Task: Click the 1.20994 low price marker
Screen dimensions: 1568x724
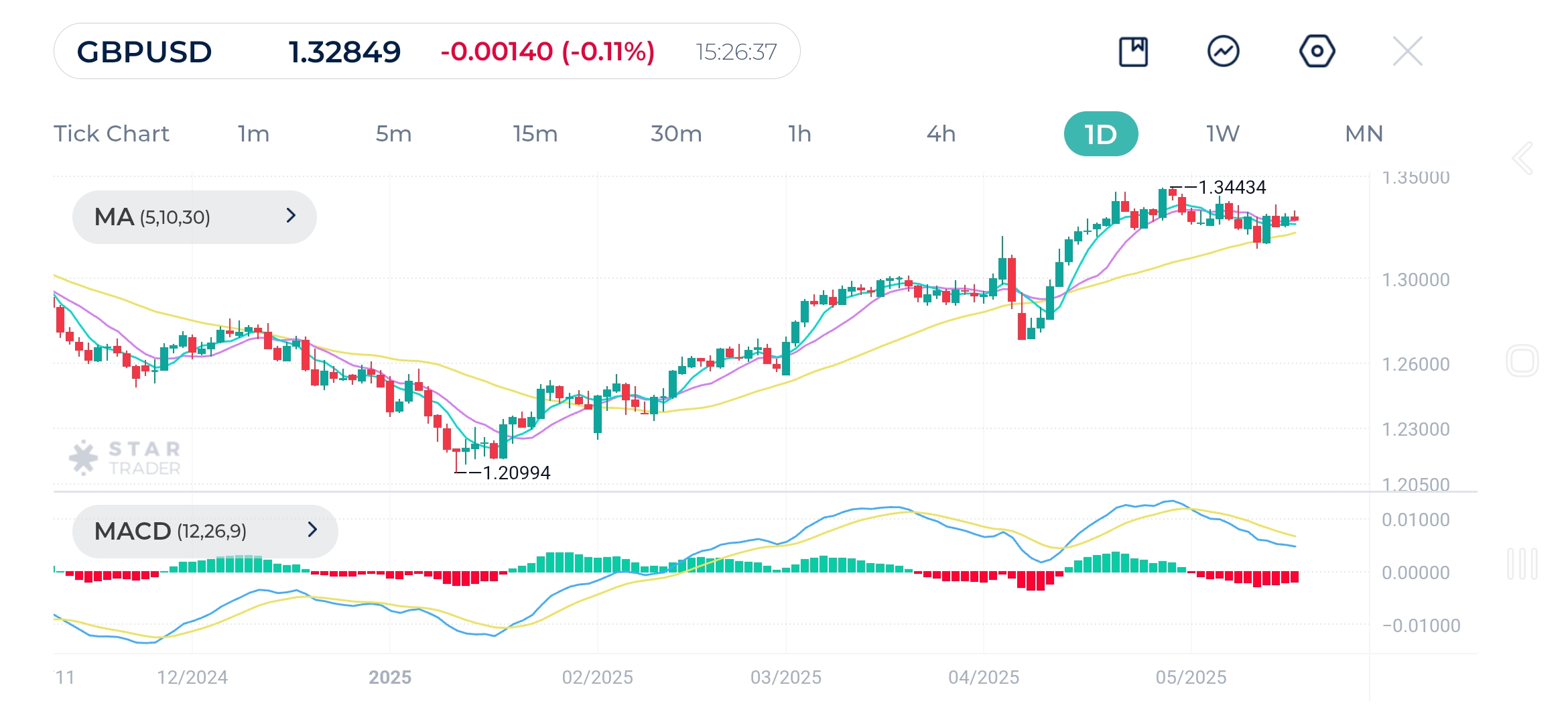Action: click(516, 473)
